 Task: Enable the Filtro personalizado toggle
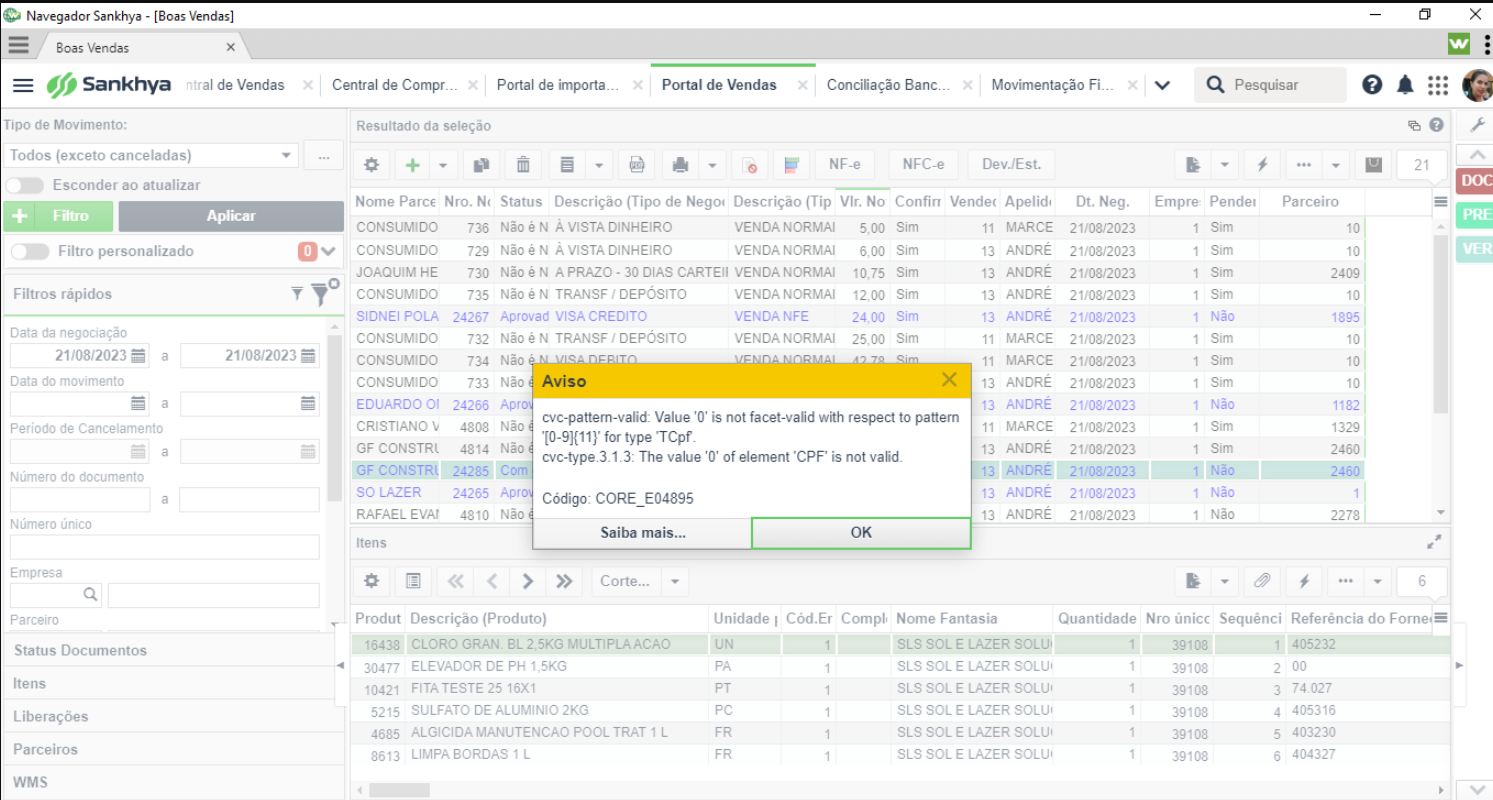[30, 251]
